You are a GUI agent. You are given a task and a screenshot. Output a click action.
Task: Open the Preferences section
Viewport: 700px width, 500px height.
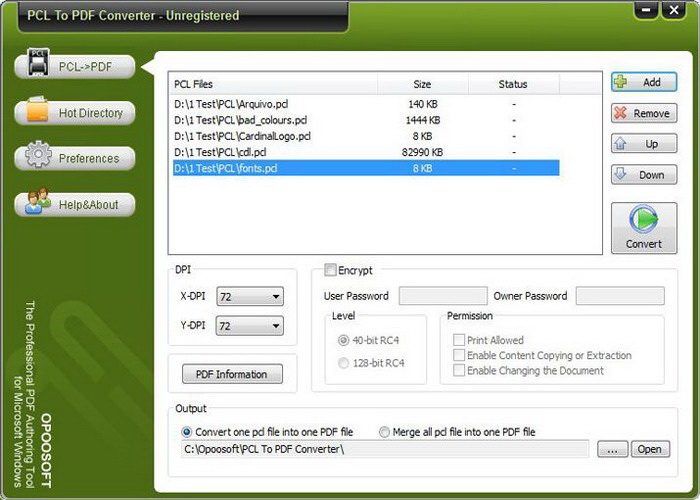(x=75, y=158)
